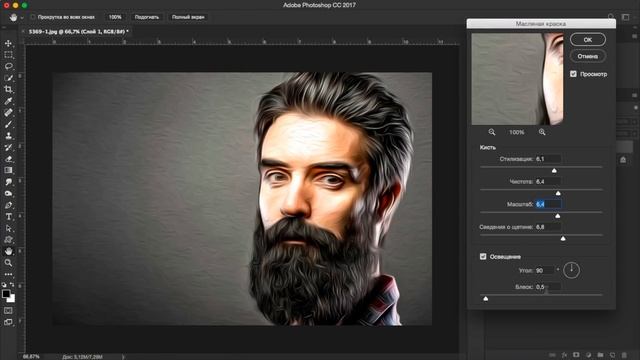Zoom out the Oil Paint preview
The width and height of the screenshot is (640, 360).
(492, 132)
